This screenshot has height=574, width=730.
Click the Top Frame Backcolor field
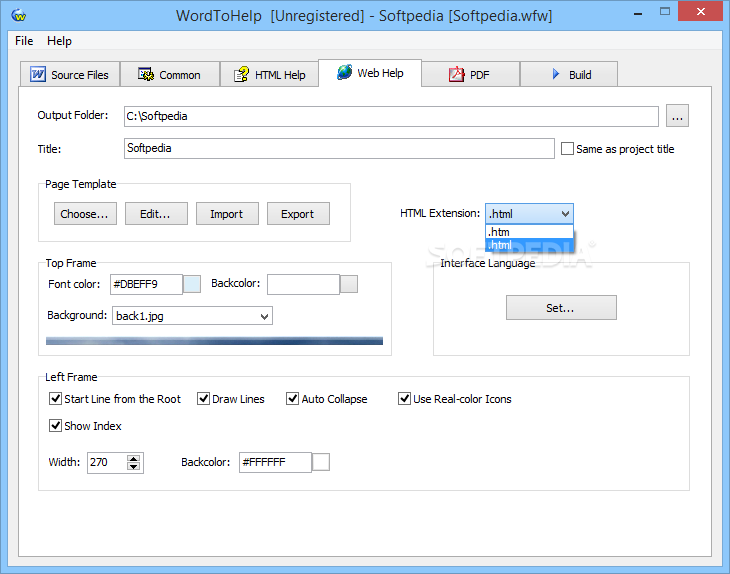[303, 284]
